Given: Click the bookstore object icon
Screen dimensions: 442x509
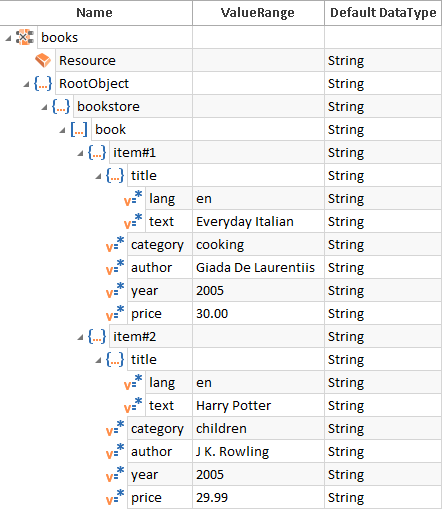Looking at the screenshot, I should tap(61, 106).
